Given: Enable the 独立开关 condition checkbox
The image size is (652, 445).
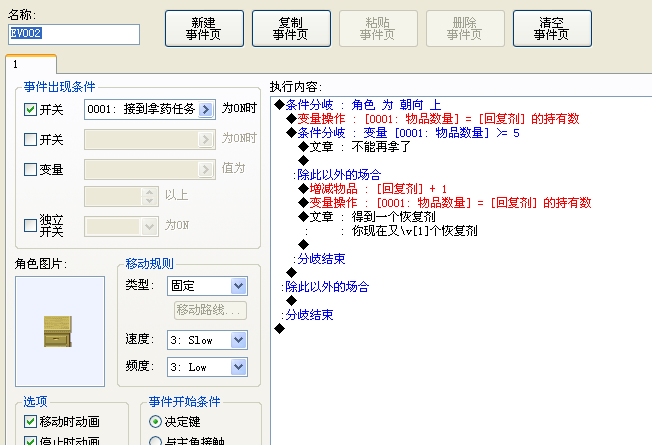Looking at the screenshot, I should 30,225.
